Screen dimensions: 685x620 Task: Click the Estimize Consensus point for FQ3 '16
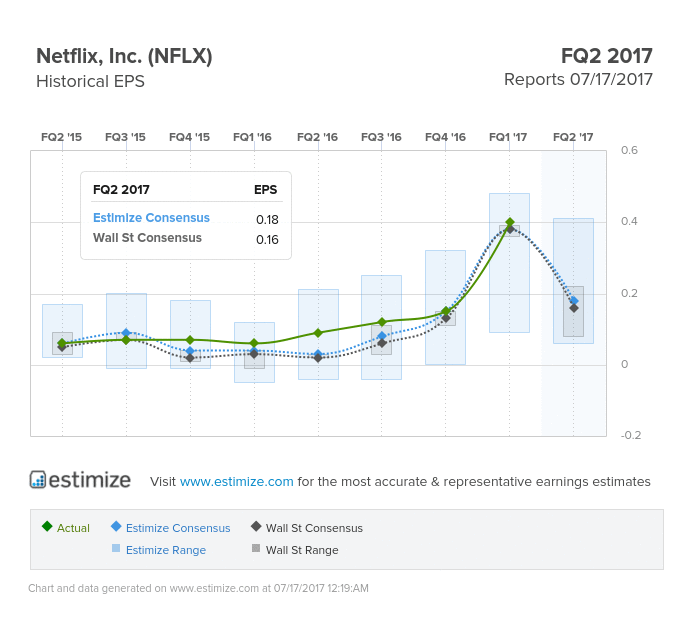tap(382, 336)
